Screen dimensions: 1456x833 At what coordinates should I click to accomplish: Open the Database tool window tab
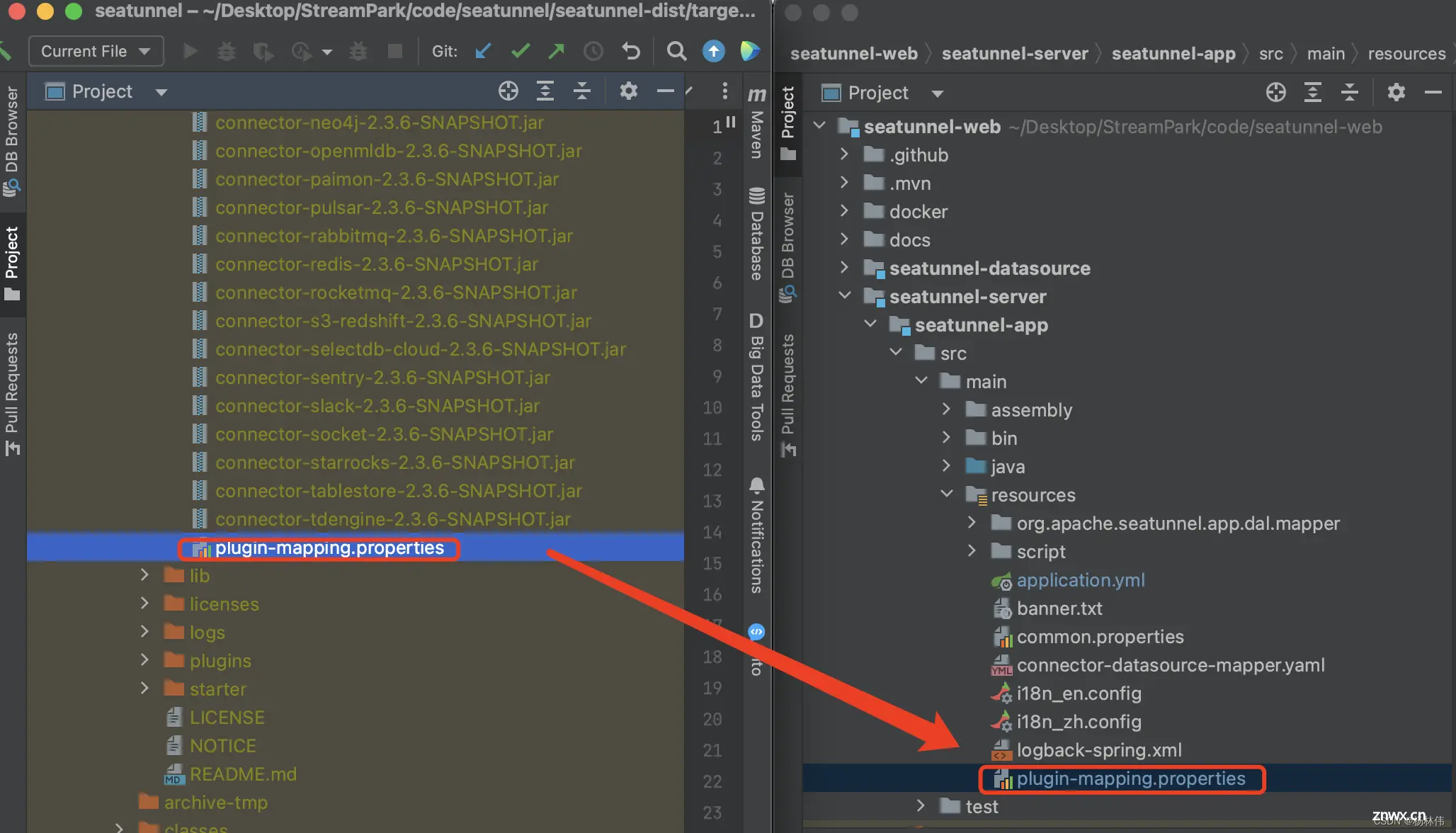tap(756, 234)
